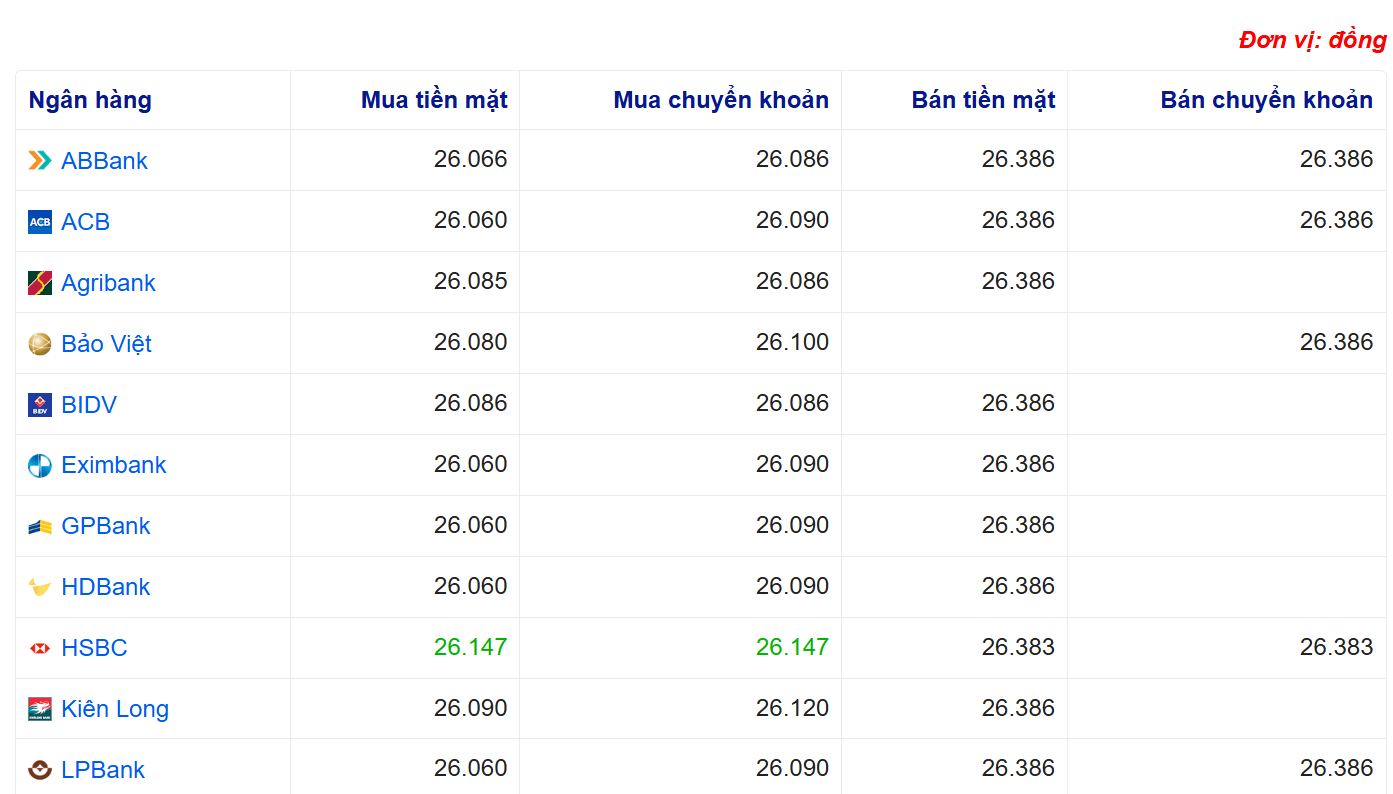Click the Kiên Long logo icon

click(40, 709)
